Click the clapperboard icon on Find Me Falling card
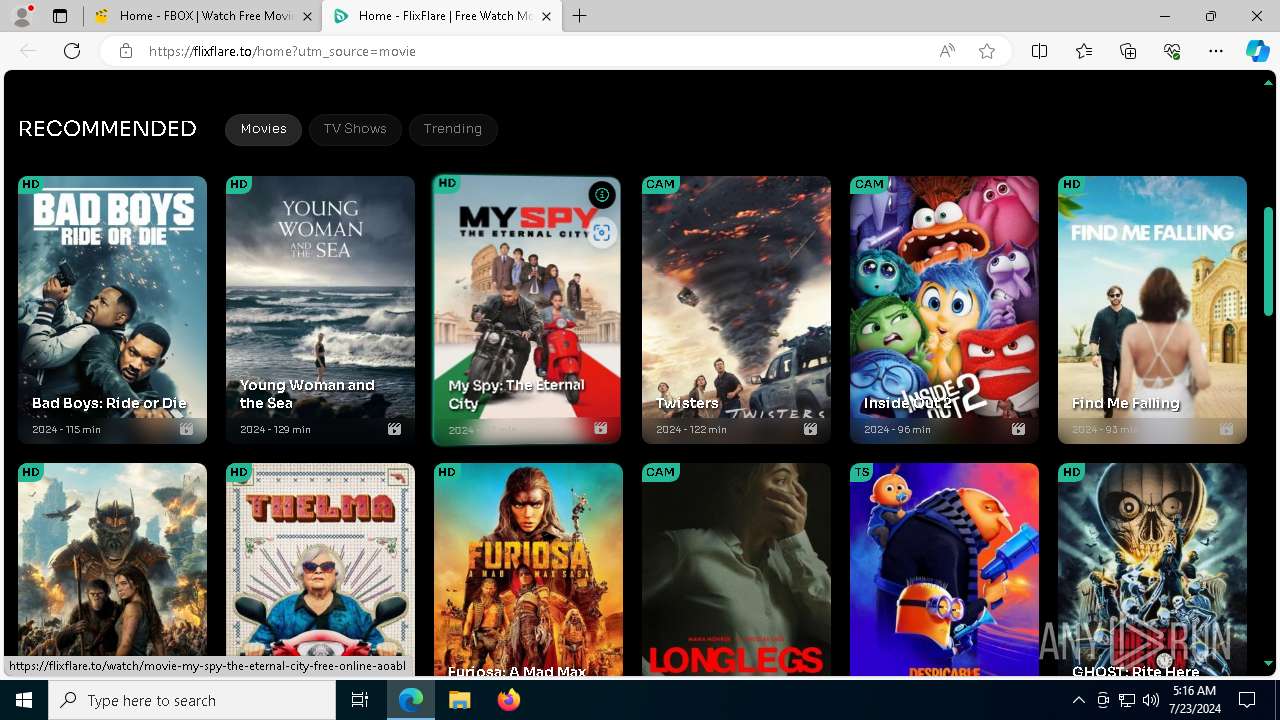 (x=1226, y=429)
